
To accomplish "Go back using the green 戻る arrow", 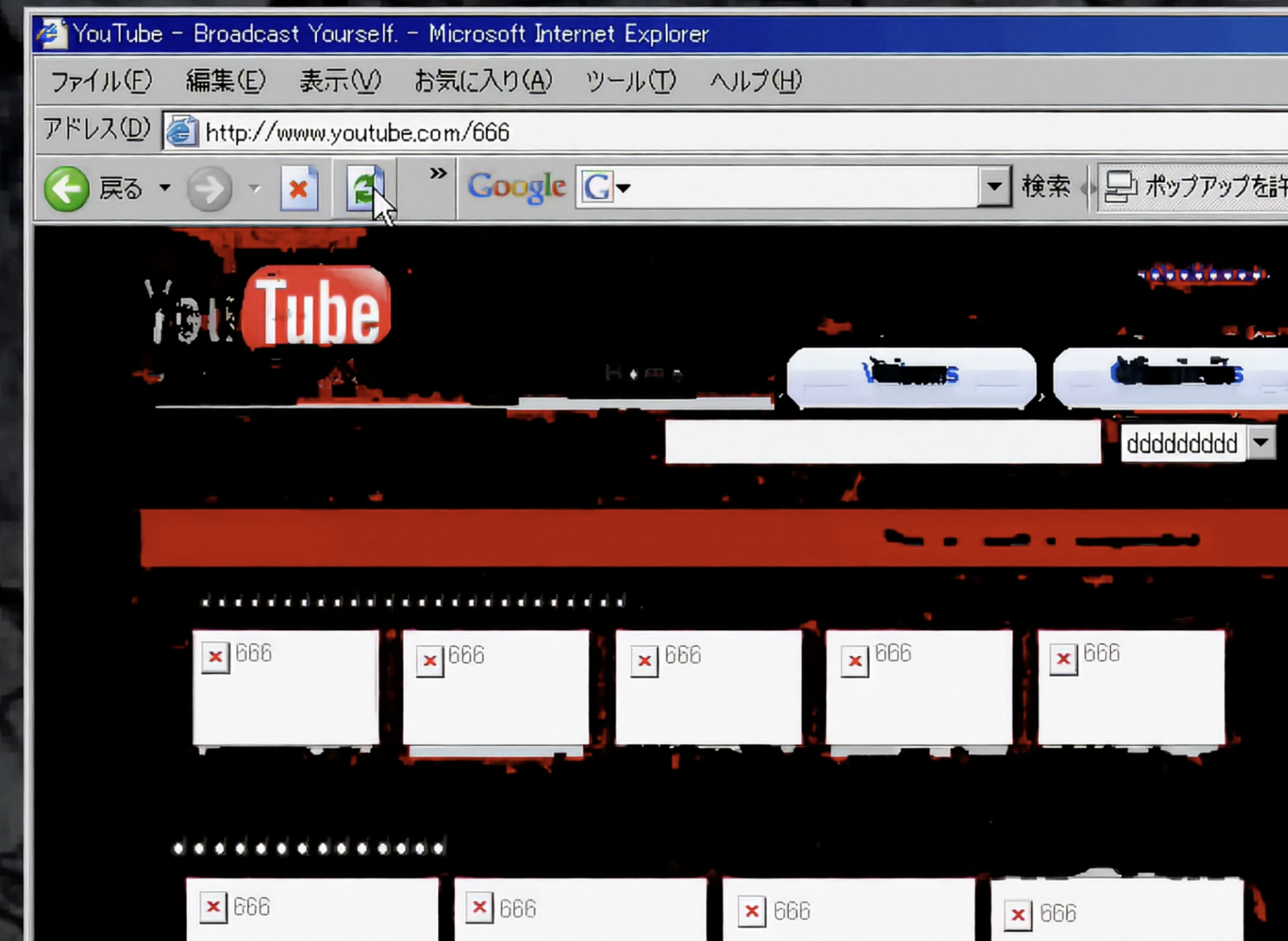I will [x=67, y=189].
